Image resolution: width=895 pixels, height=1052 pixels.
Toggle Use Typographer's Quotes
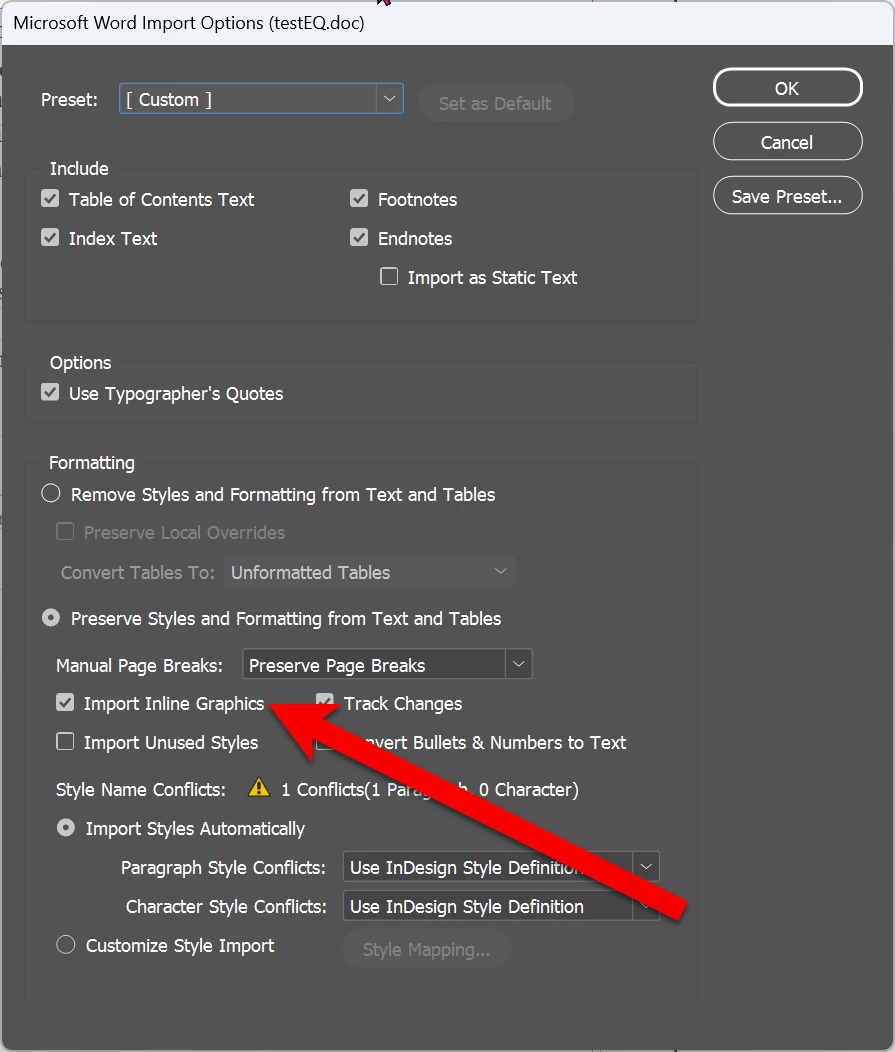click(50, 392)
